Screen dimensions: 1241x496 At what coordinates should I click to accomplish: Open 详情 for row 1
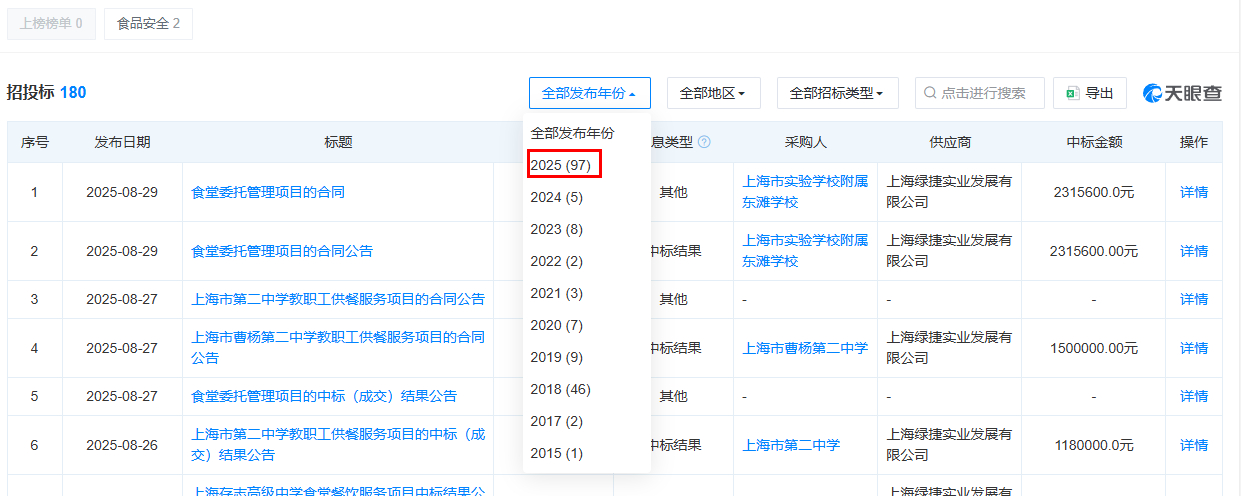pyautogui.click(x=1194, y=192)
